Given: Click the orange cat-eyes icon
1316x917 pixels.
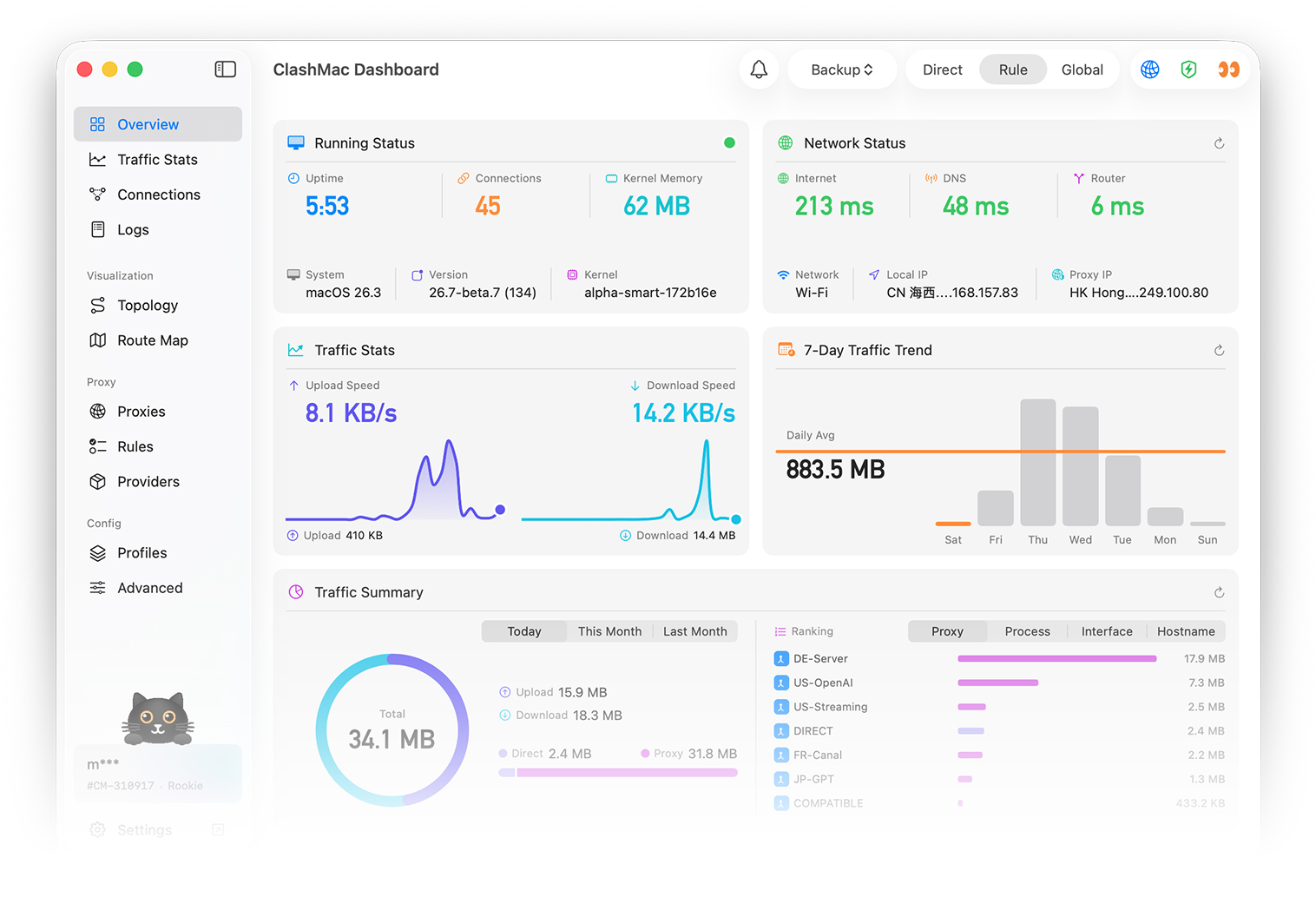Looking at the screenshot, I should pyautogui.click(x=1228, y=69).
